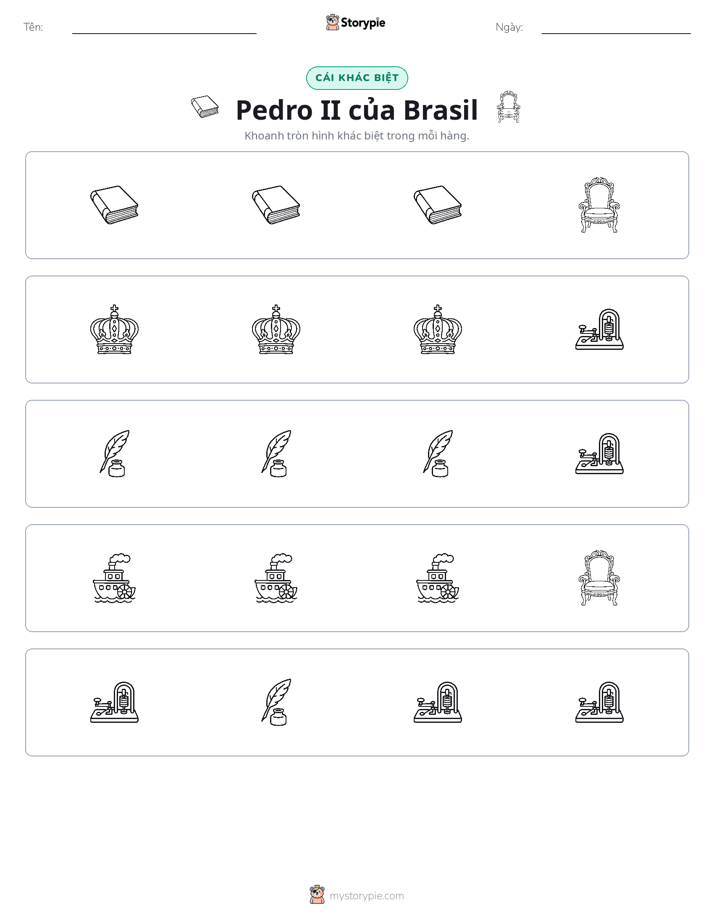Screen dimensions: 714x924
Task: Circle the telegraph in the crowns row
Action: [x=599, y=329]
